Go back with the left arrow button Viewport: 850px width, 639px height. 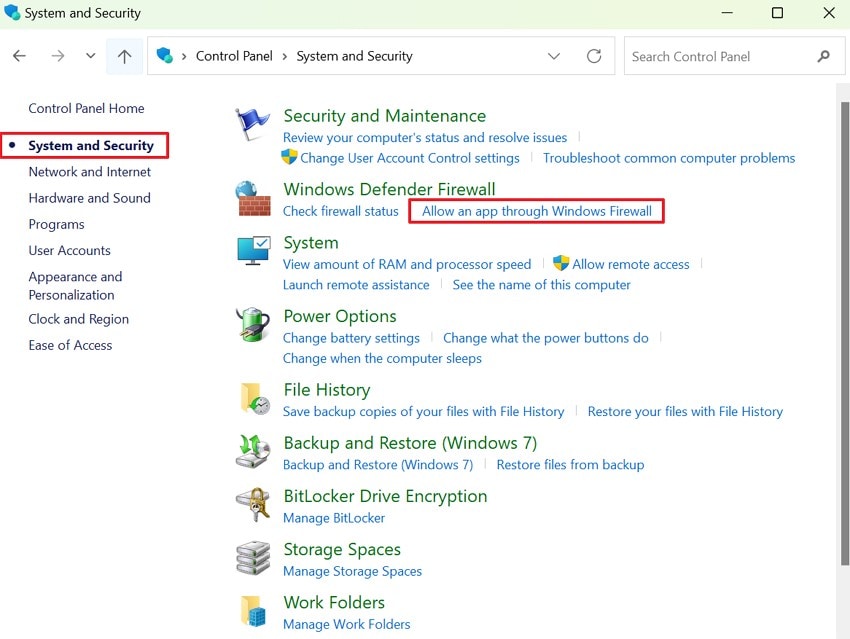point(20,56)
